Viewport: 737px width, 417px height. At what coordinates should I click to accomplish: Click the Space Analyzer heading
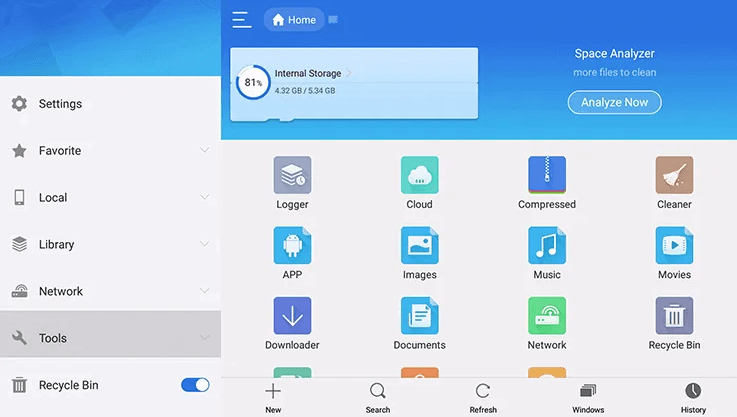(614, 54)
